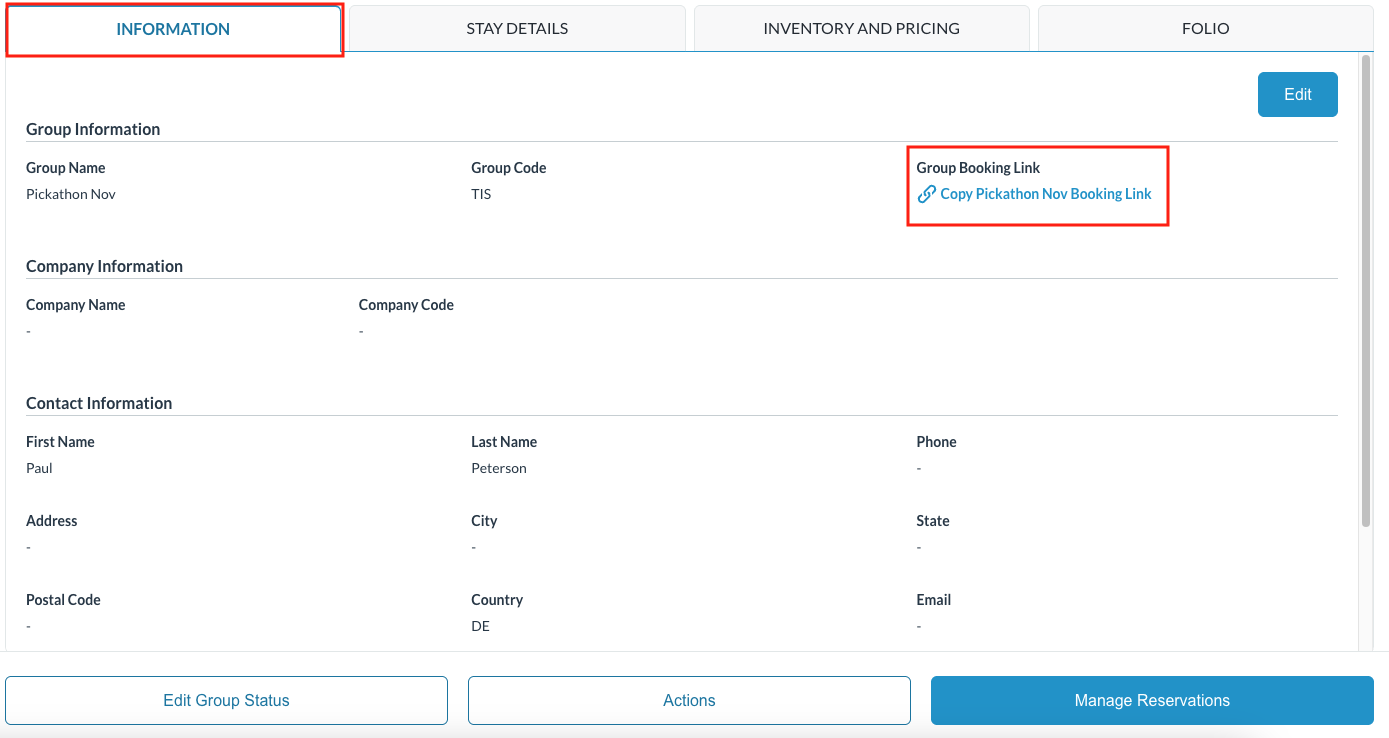Image resolution: width=1389 pixels, height=738 pixels.
Task: Click the group name value Pickathon Nov
Action: click(x=71, y=194)
